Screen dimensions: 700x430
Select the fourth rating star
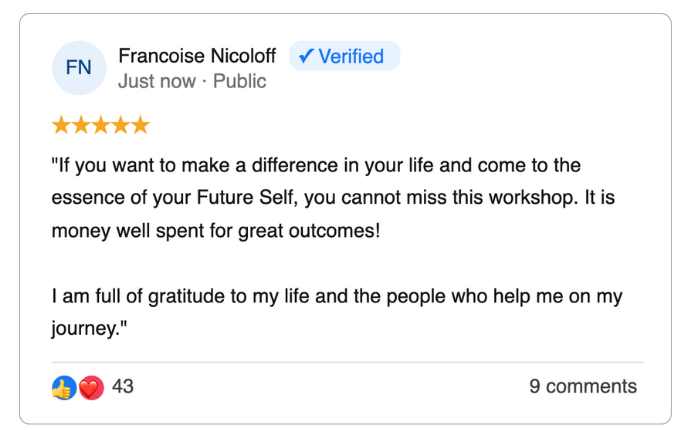120,125
